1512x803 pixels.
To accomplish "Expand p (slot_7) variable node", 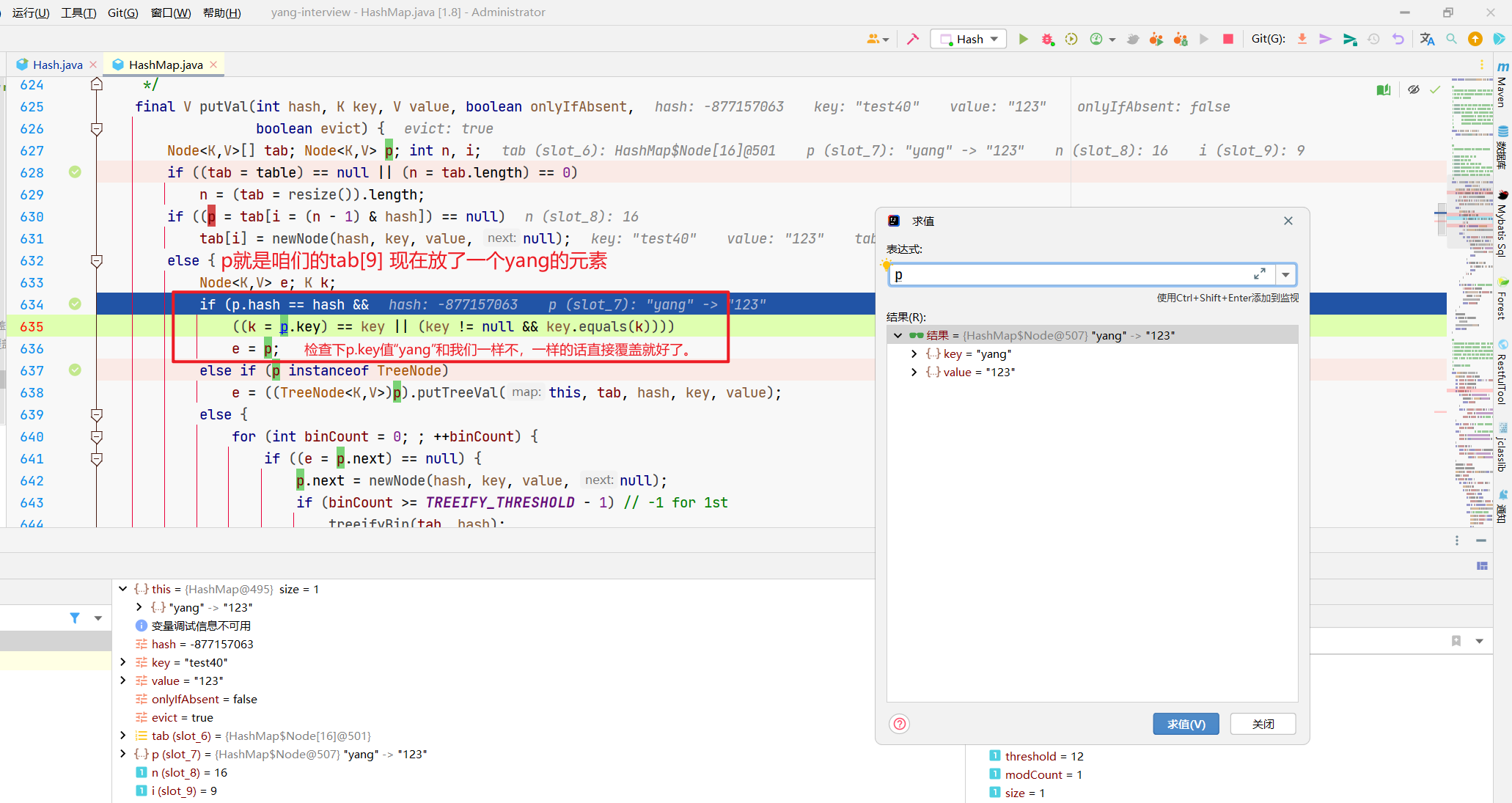I will coord(122,754).
